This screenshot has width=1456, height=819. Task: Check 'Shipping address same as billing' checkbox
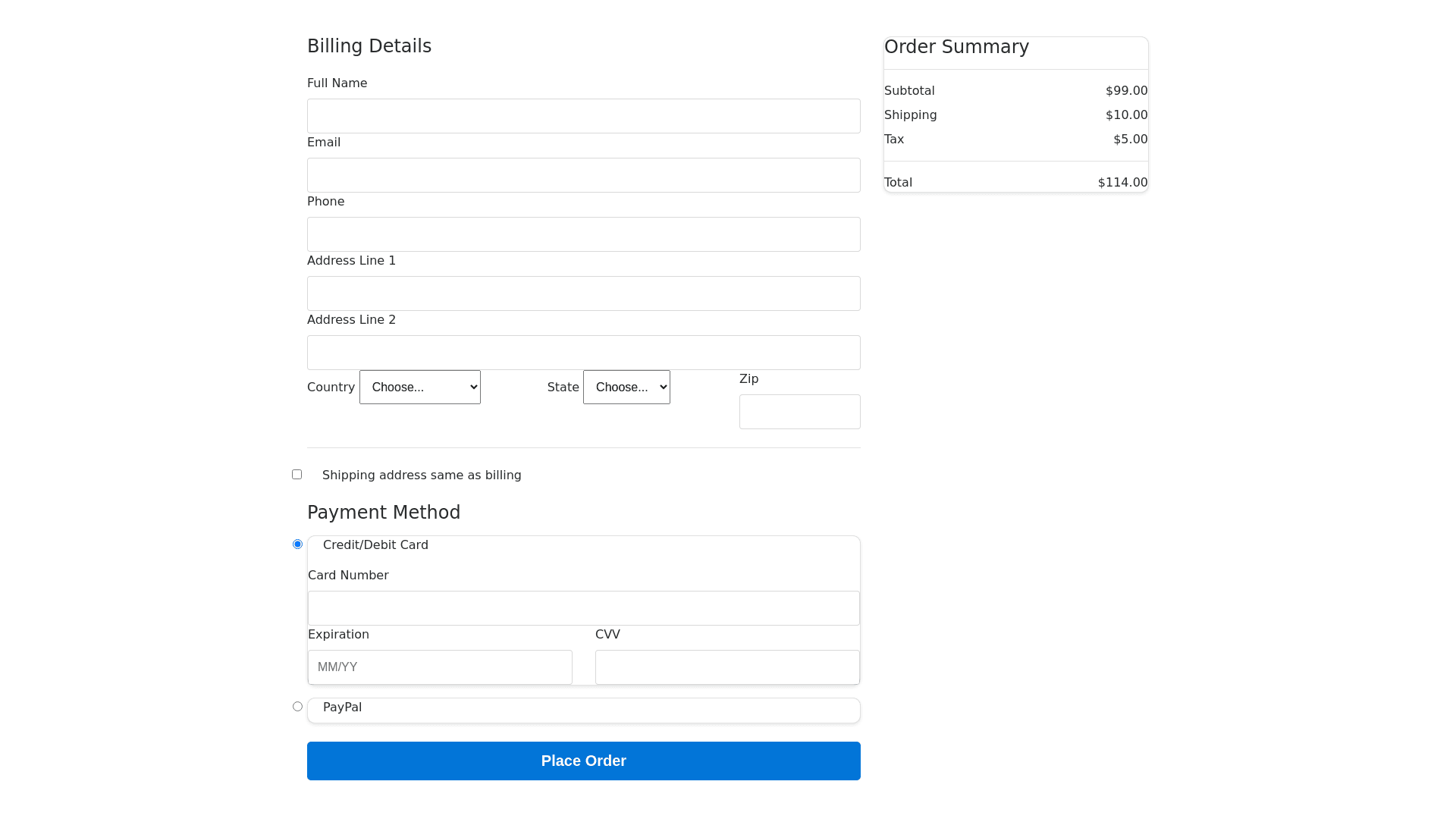coord(297,475)
